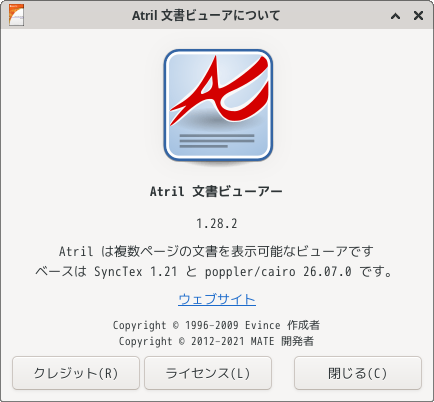The width and height of the screenshot is (434, 402).
Task: Roll up the window with the chevron button
Action: pyautogui.click(x=395, y=16)
